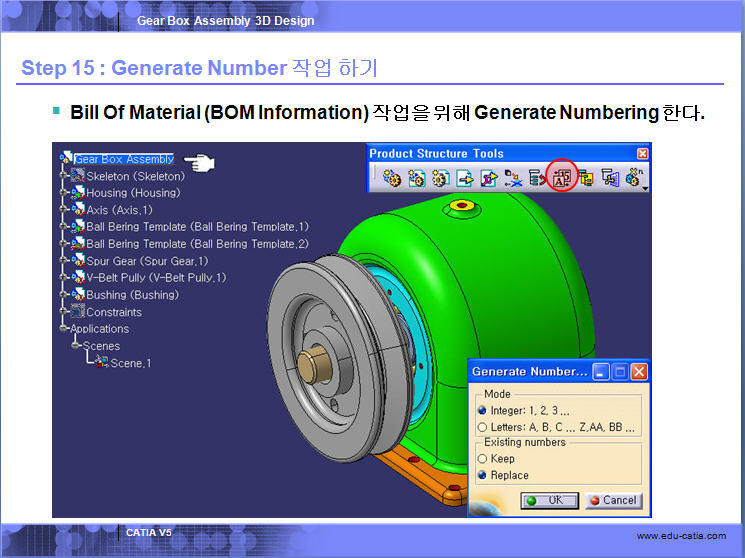Image resolution: width=745 pixels, height=558 pixels.
Task: Confirm numbering with the OK button
Action: (x=549, y=500)
